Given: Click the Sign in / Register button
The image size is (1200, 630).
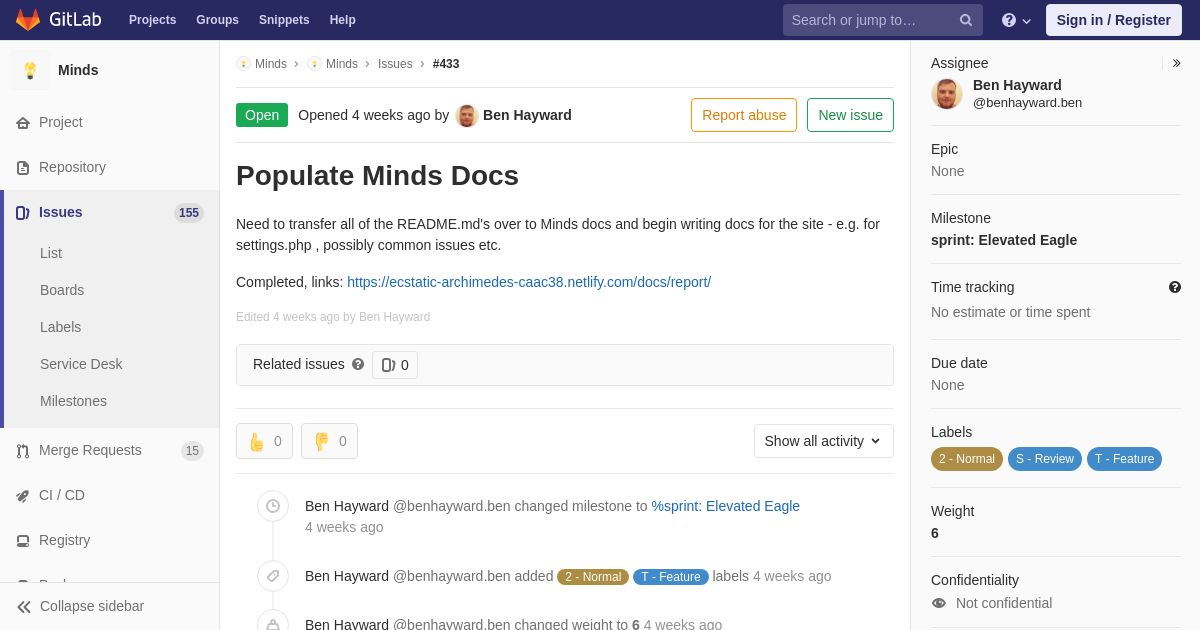Looking at the screenshot, I should [x=1114, y=20].
